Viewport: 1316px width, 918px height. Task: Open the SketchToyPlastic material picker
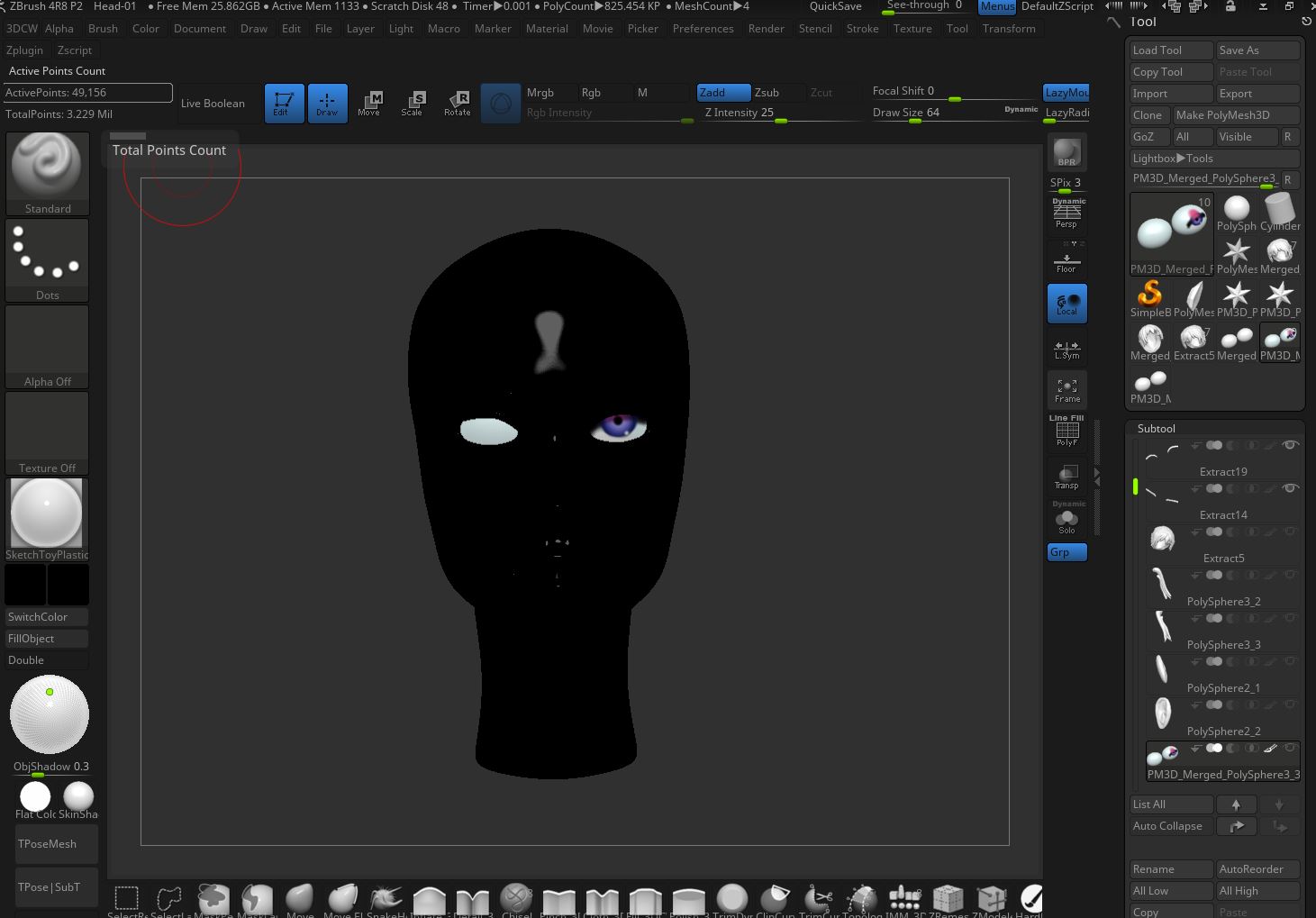[47, 519]
